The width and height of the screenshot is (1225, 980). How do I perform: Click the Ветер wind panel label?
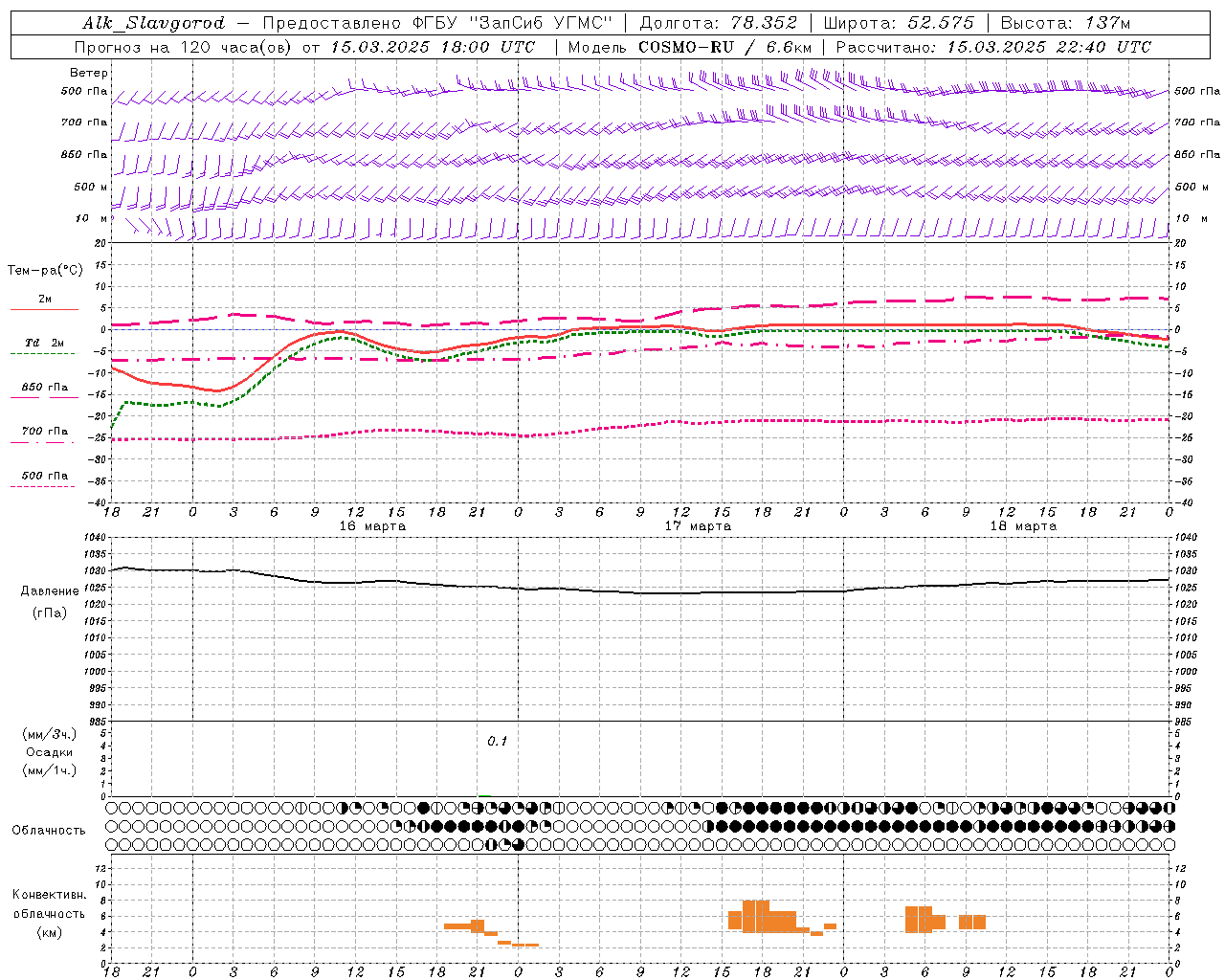(89, 73)
